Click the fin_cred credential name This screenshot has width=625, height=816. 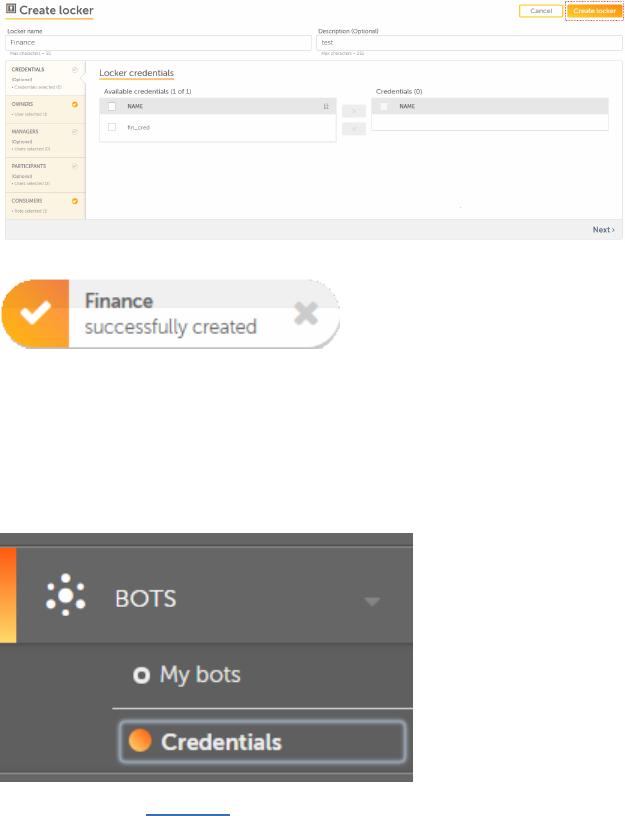(138, 128)
